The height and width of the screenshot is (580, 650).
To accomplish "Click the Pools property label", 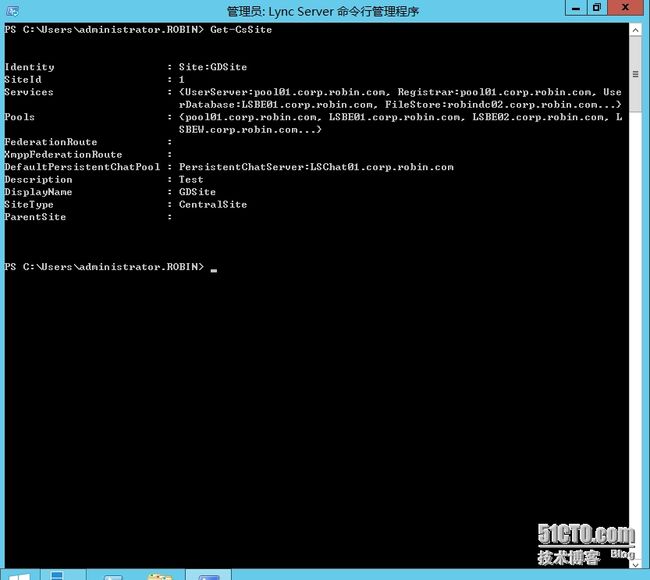I will (x=19, y=117).
